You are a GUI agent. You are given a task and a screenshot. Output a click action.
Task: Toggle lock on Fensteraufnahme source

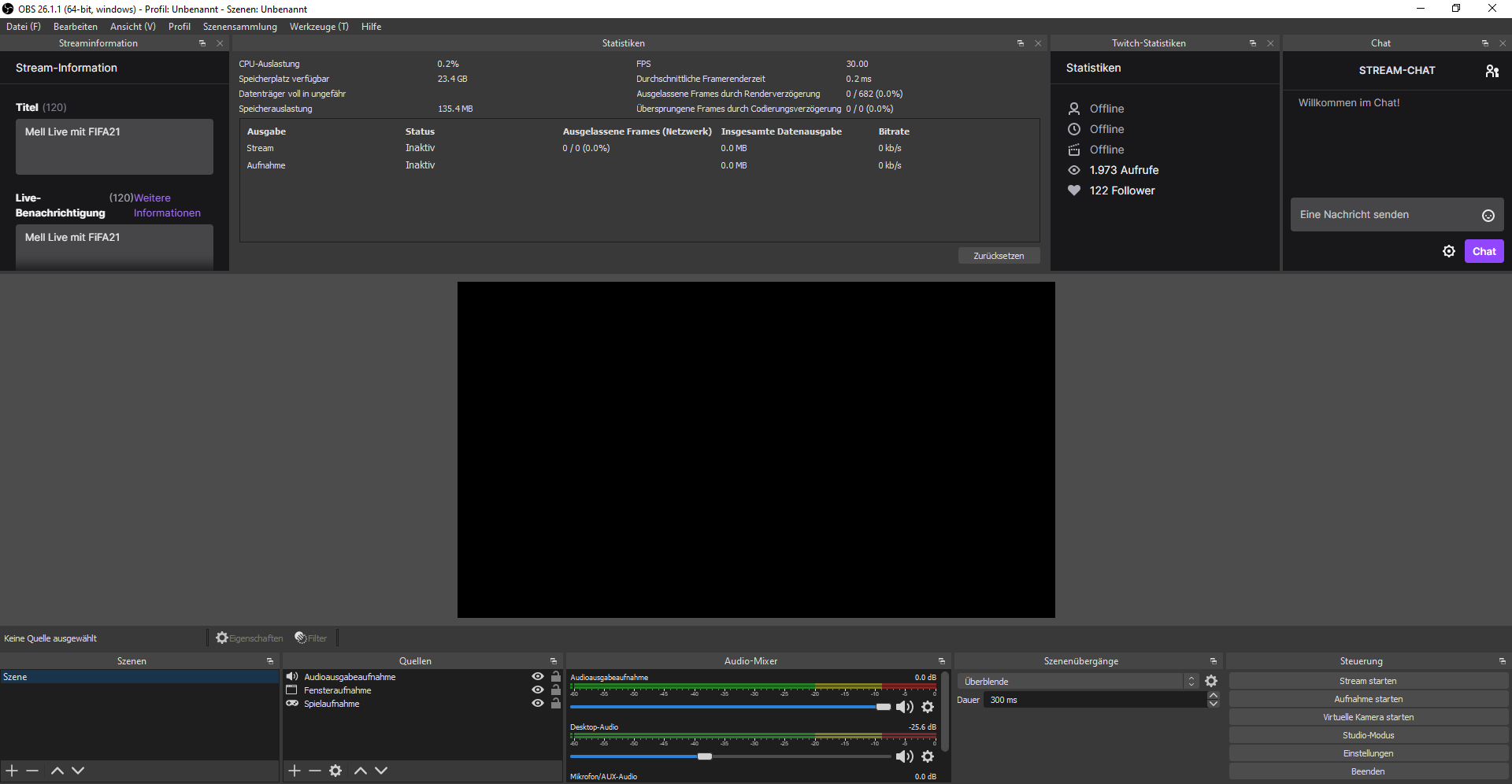coord(556,690)
